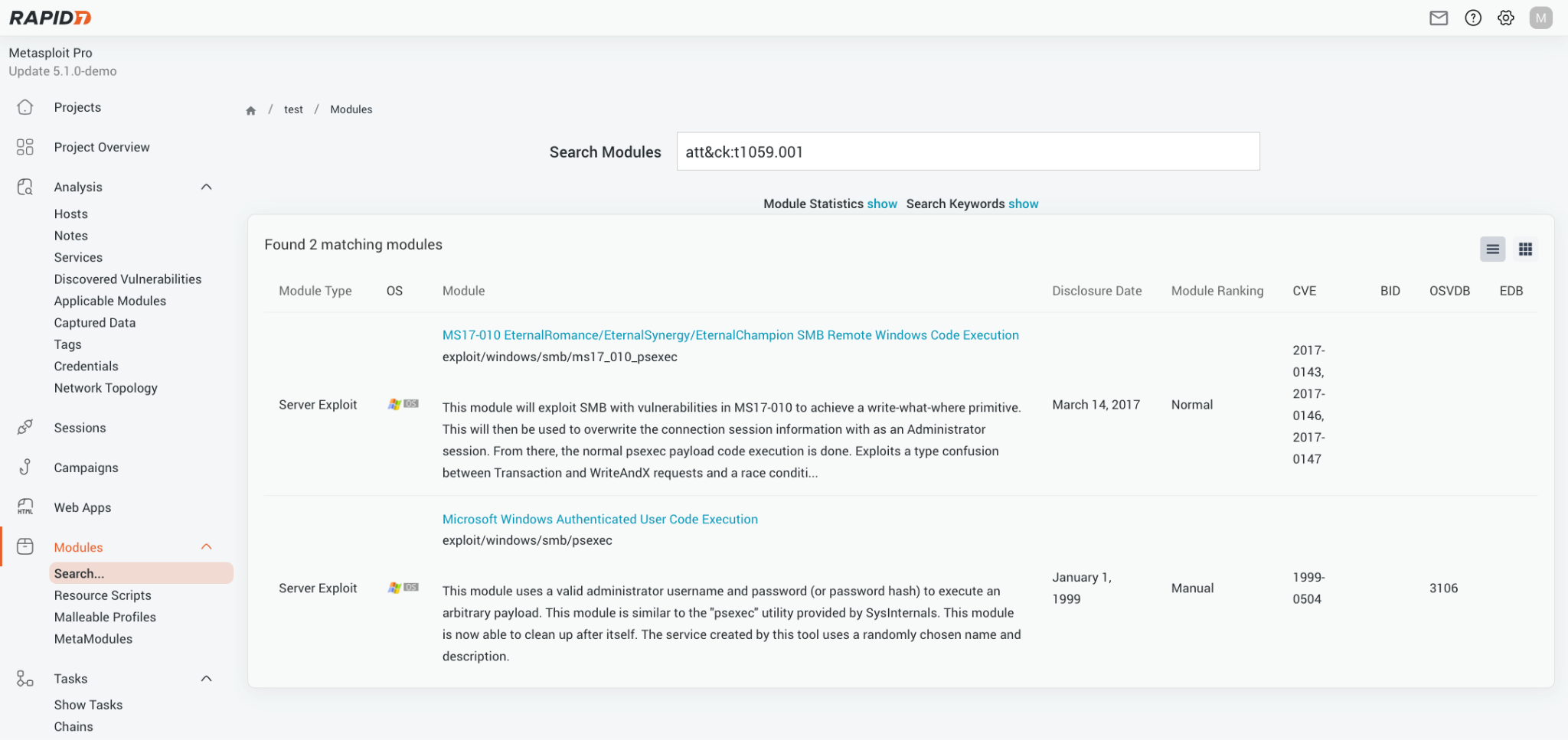
Task: Click the OSVDB value 3106
Action: pos(1444,588)
